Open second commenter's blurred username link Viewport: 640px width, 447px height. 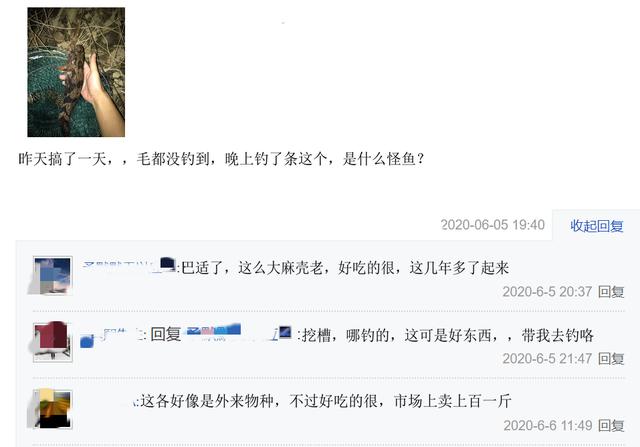coord(109,336)
